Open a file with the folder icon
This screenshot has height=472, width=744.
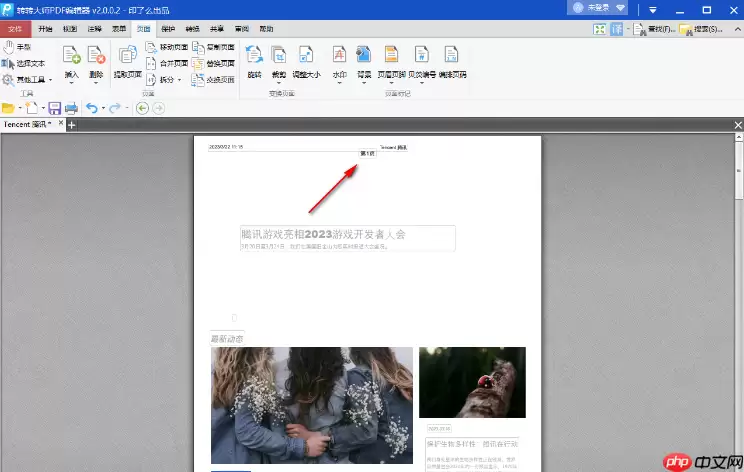click(8, 108)
